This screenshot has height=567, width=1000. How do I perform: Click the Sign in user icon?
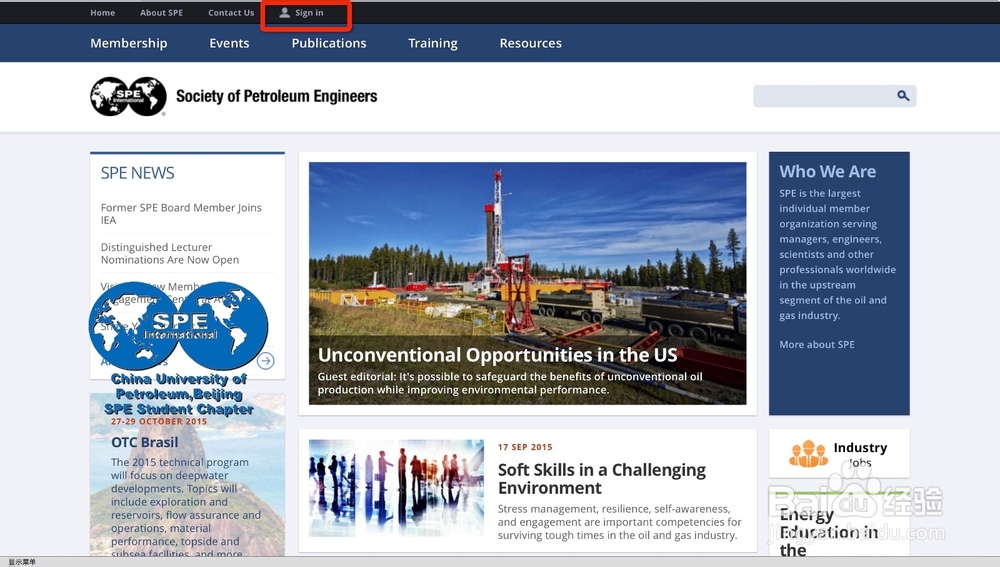(x=284, y=13)
